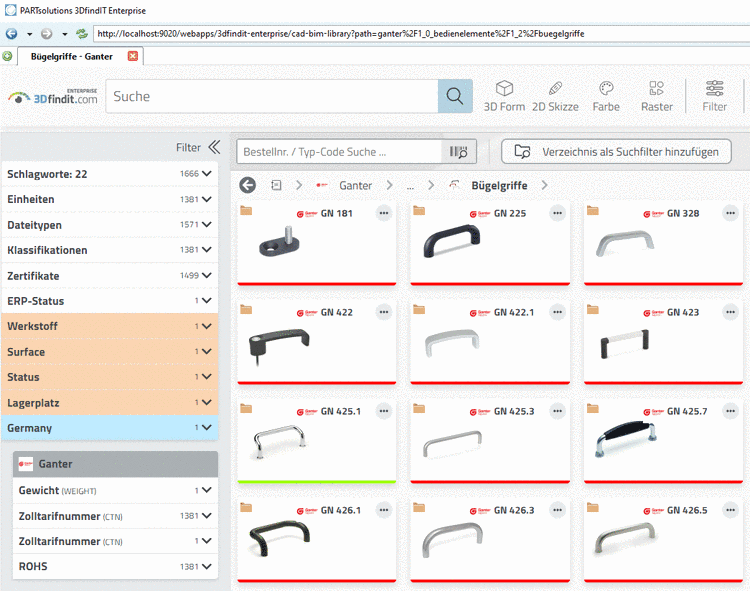Collapse the Filter side panel with double chevron
750x591 pixels.
coord(214,147)
